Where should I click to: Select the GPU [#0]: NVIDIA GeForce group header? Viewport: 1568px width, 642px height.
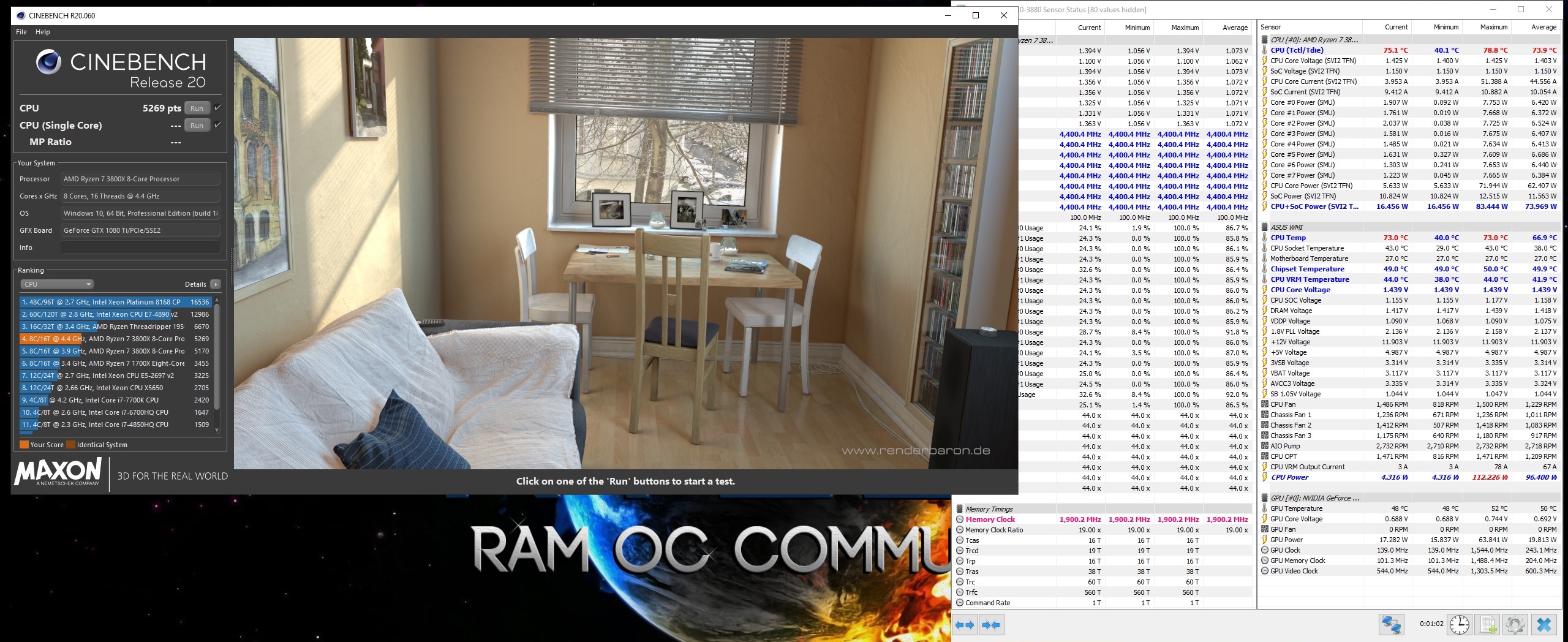pos(1409,498)
